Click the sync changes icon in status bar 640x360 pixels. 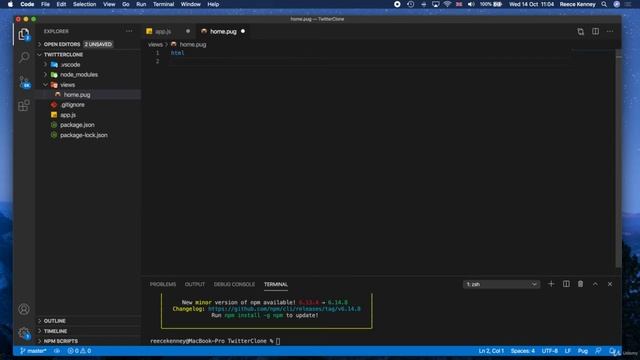coord(57,351)
